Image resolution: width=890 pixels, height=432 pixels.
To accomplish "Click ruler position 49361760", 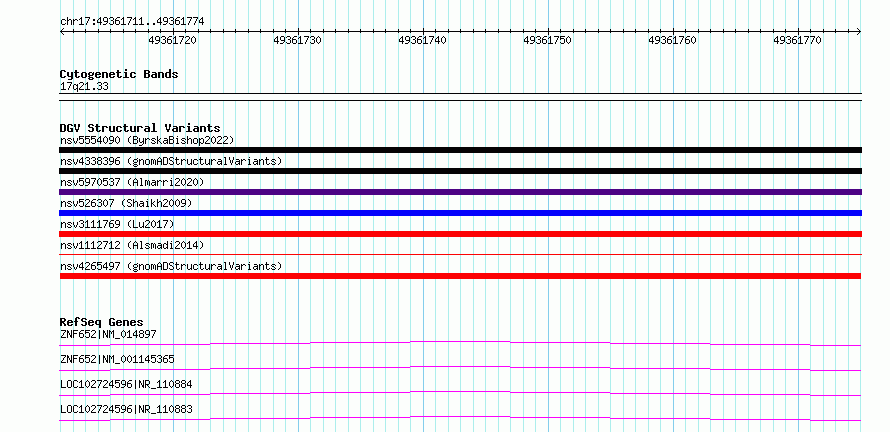I will [x=672, y=40].
